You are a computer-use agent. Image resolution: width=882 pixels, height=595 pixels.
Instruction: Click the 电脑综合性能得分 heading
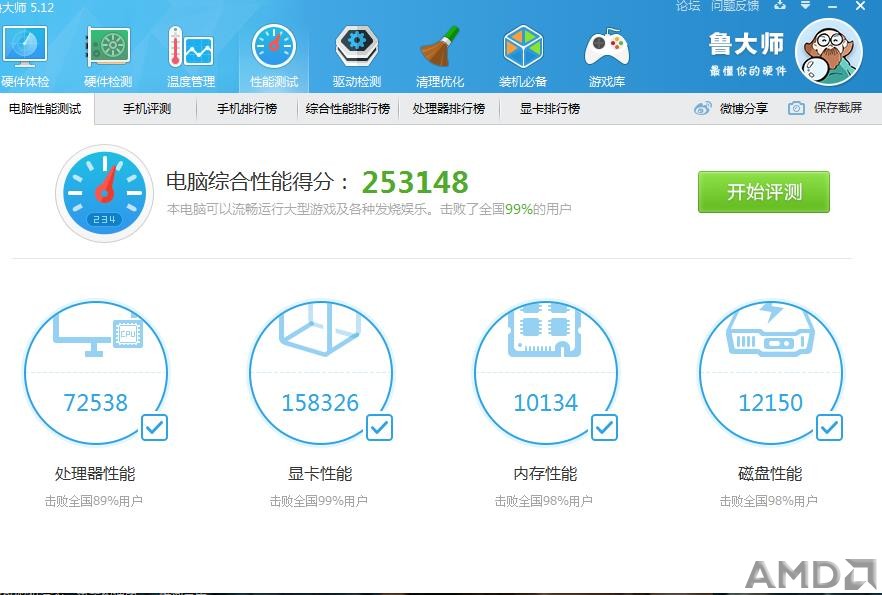point(256,182)
